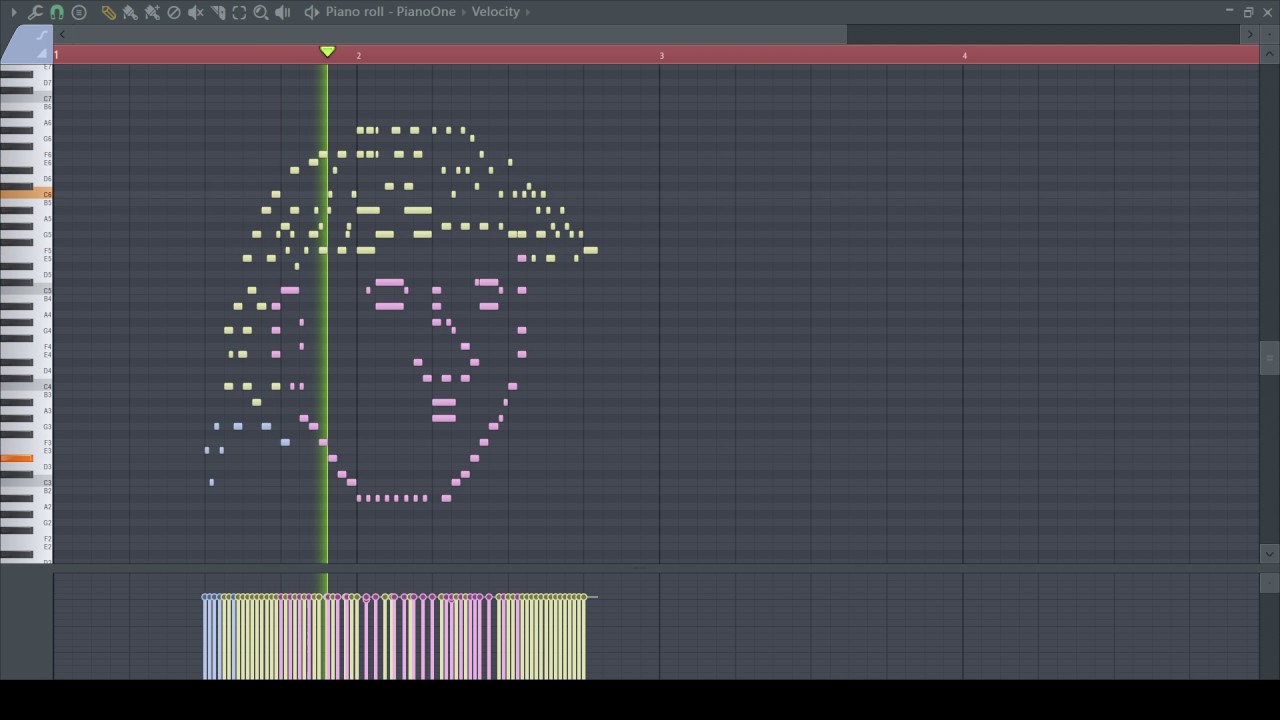The image size is (1280, 720).
Task: Click the speaker preview icon before title
Action: pyautogui.click(x=312, y=12)
